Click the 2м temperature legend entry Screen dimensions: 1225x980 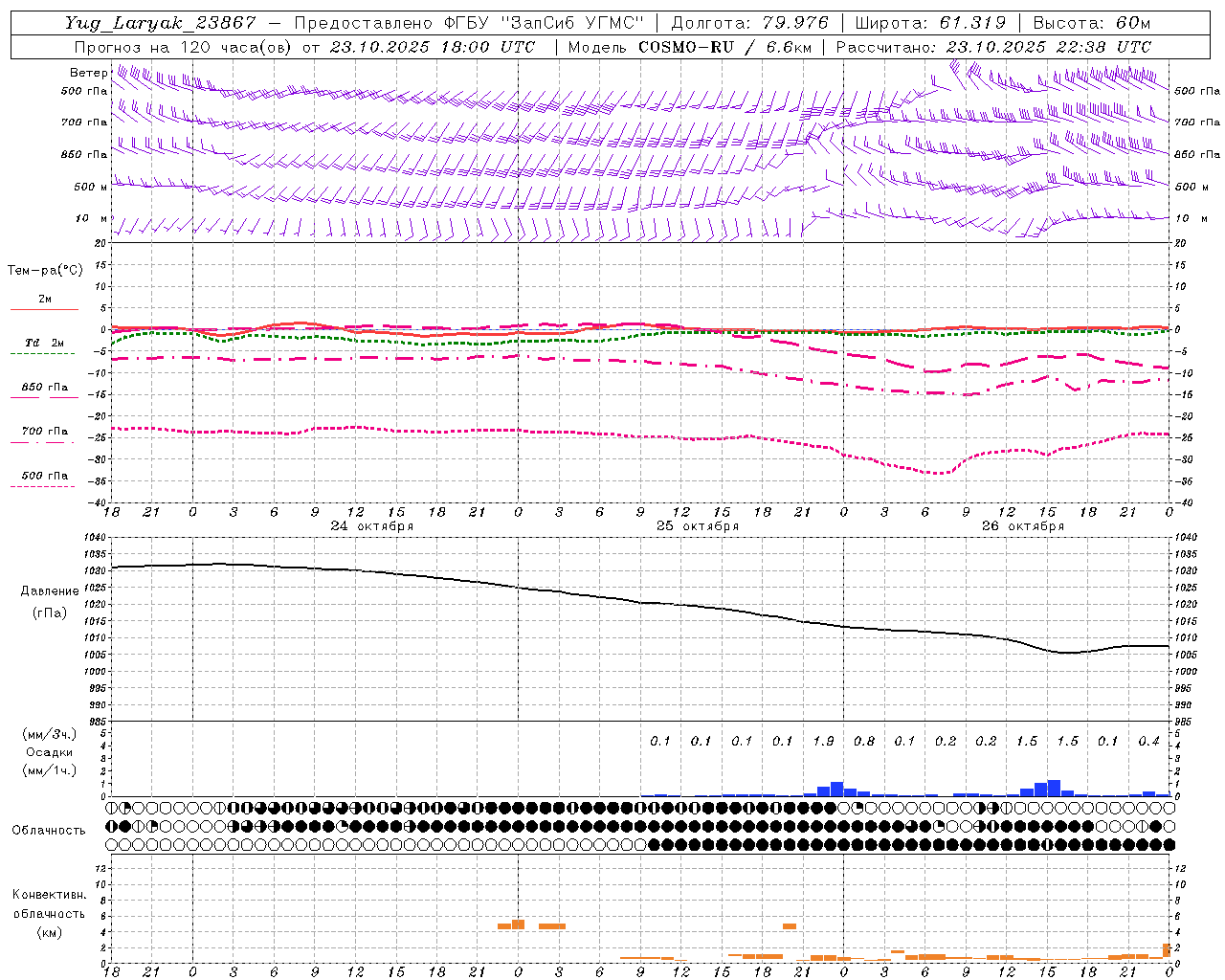click(x=45, y=300)
